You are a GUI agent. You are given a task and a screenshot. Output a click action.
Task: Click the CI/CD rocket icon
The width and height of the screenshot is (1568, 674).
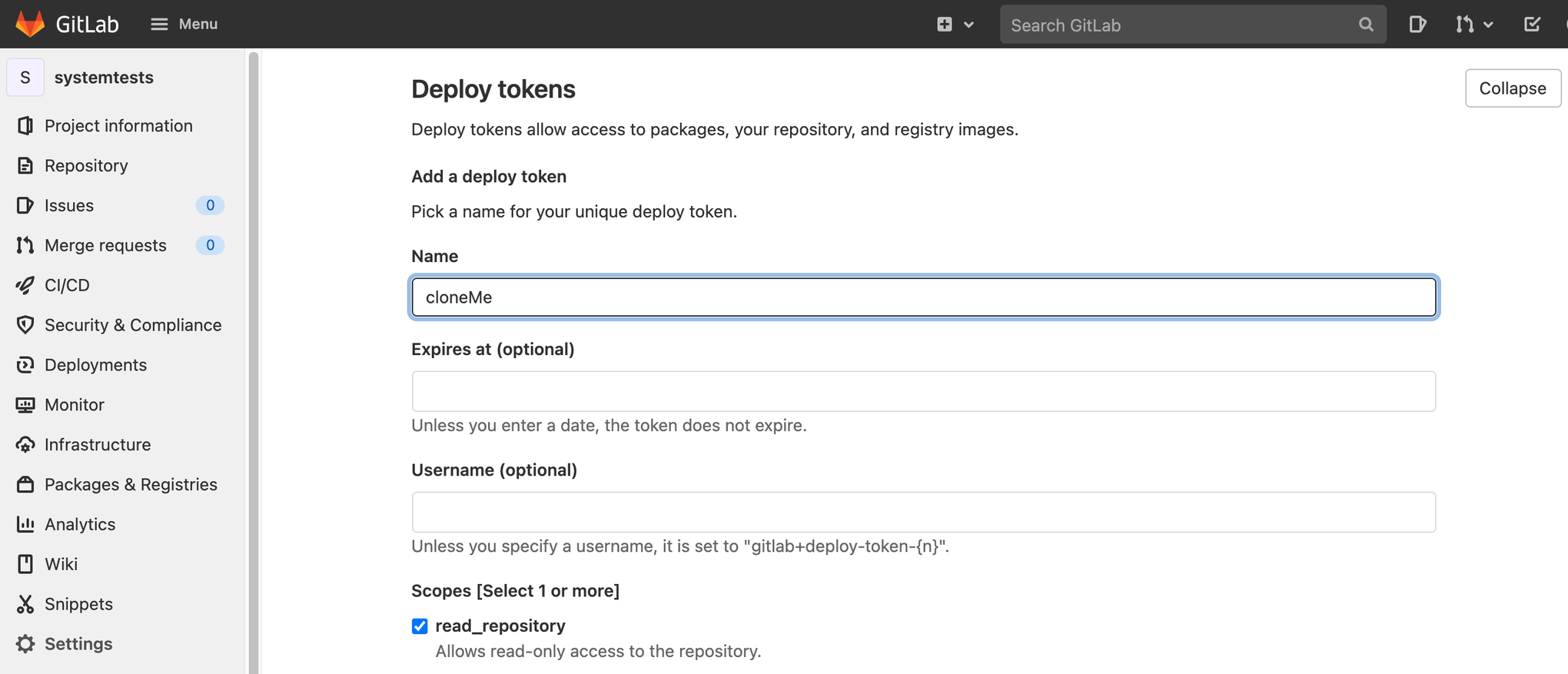tap(25, 285)
